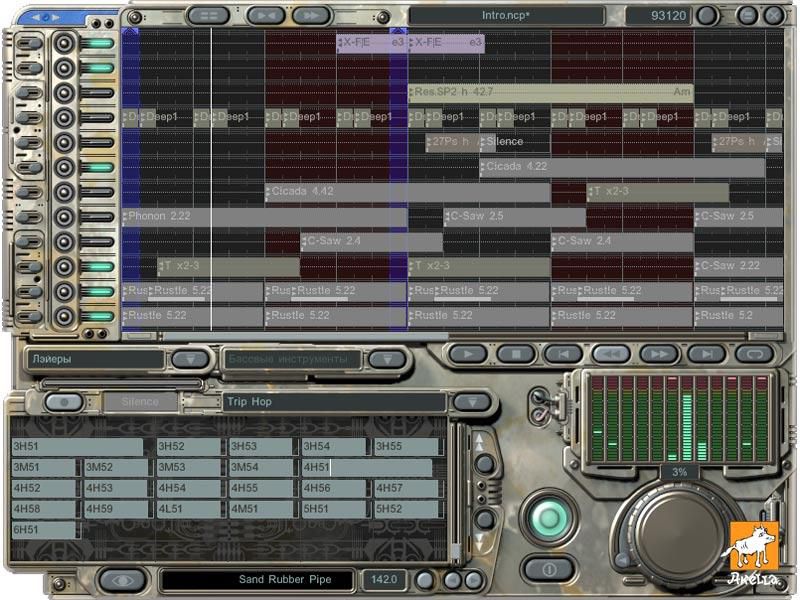Open the Trip Hop style dropdown
The image size is (800, 600).
click(x=472, y=401)
